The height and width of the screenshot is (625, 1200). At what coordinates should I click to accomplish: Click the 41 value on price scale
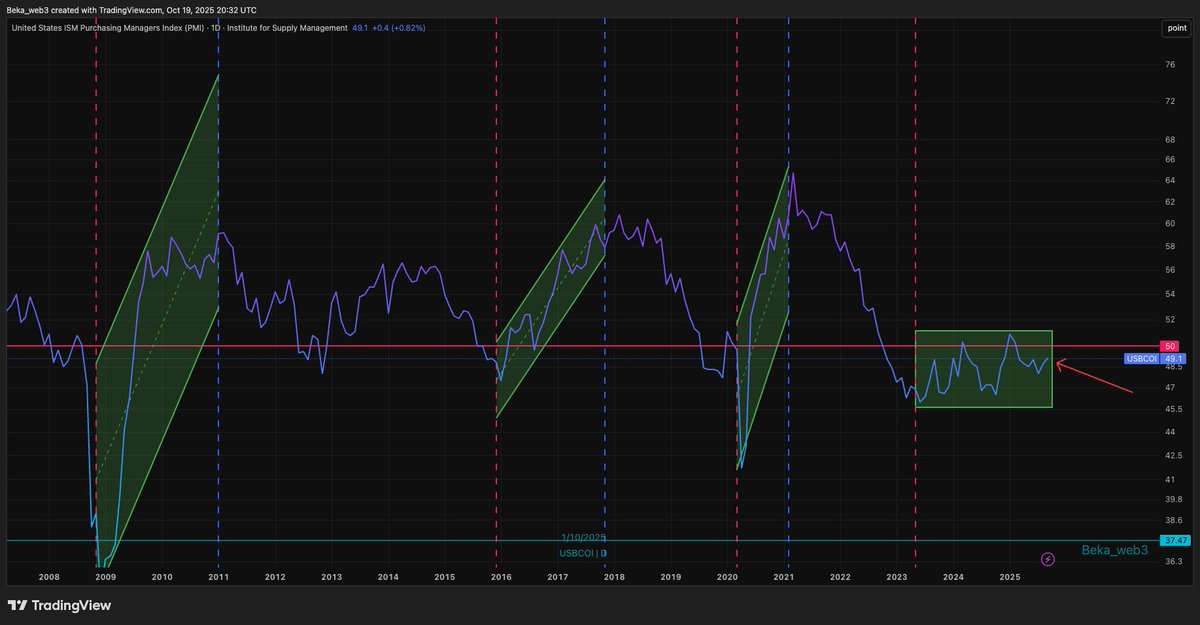click(x=1169, y=479)
